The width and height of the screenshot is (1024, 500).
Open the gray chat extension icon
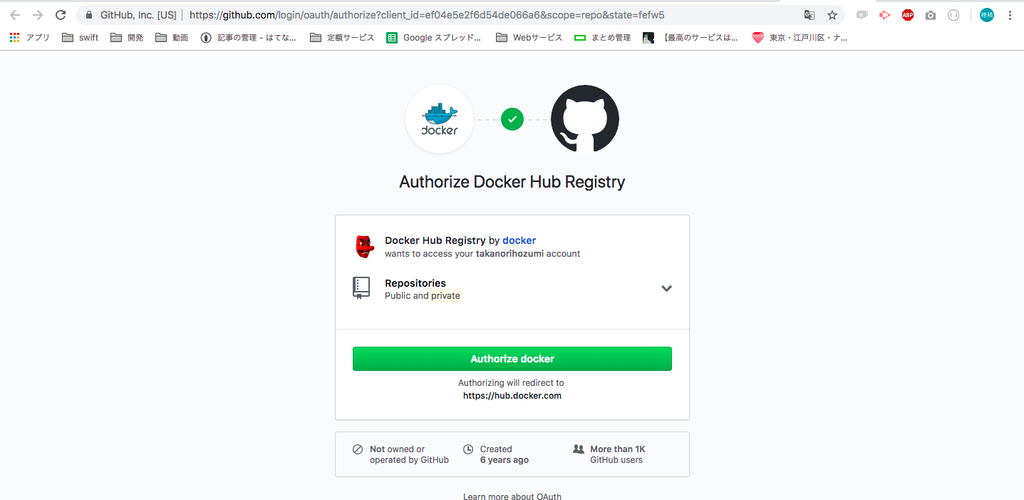pyautogui.click(x=862, y=14)
